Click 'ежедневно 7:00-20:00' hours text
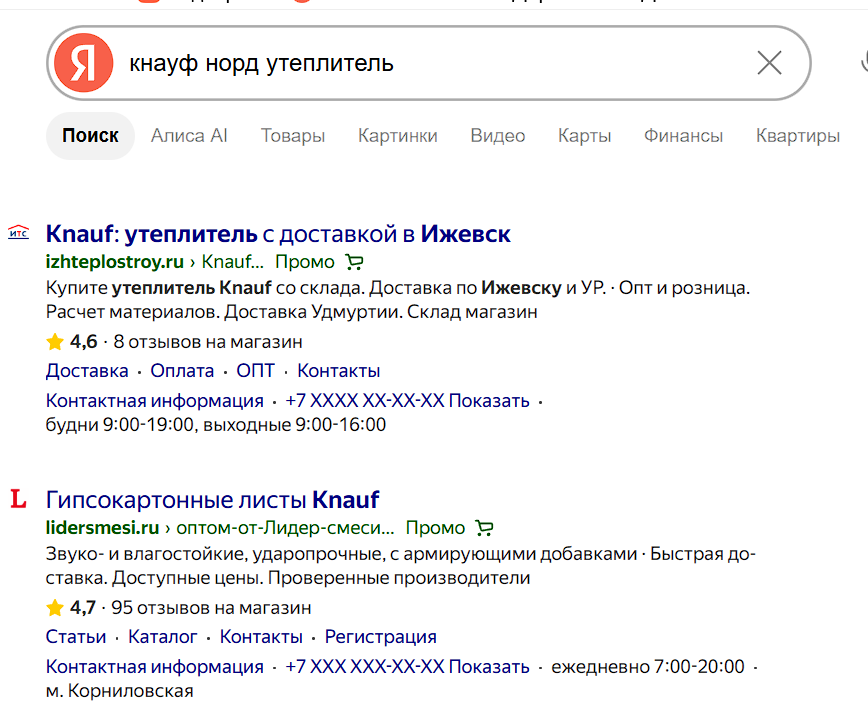This screenshot has height=721, width=868. (648, 666)
